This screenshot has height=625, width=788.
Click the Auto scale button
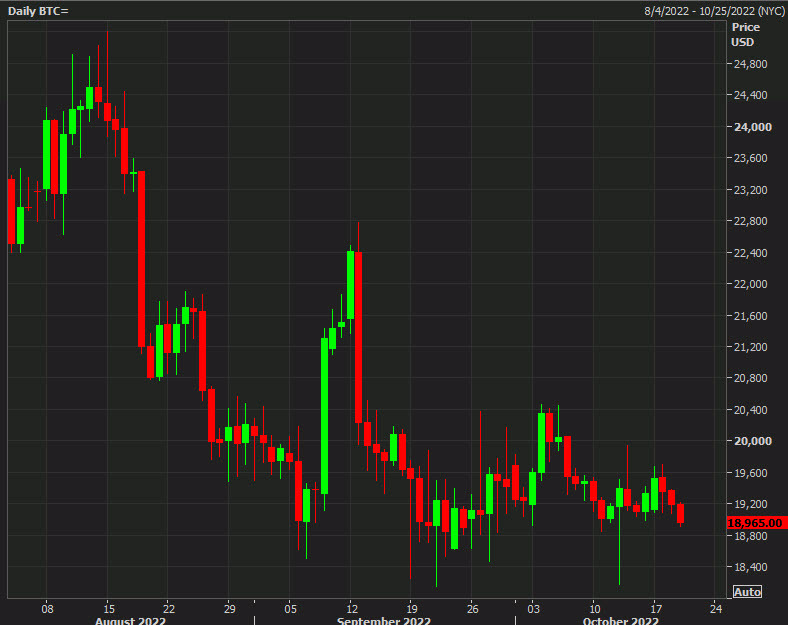point(747,592)
